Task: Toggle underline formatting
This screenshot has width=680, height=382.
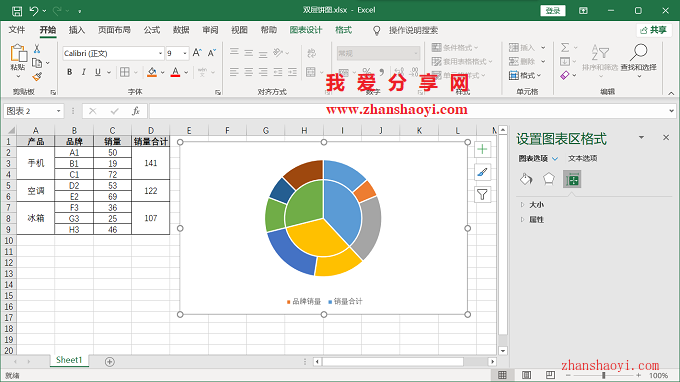Action: pyautogui.click(x=98, y=72)
